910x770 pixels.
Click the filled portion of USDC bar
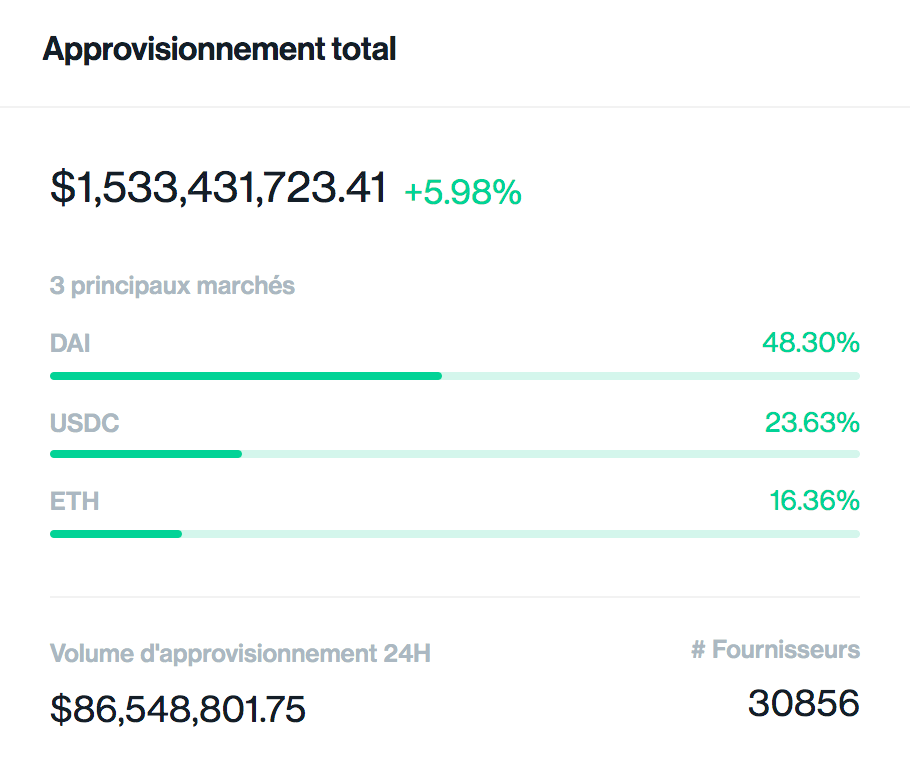tap(145, 454)
